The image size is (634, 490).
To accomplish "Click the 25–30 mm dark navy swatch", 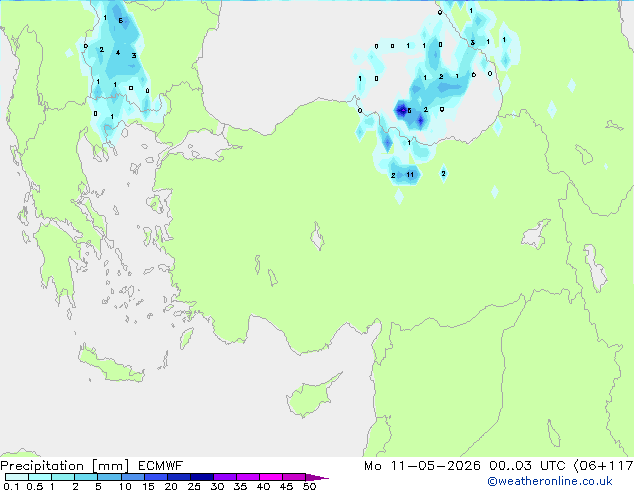I will (202, 477).
